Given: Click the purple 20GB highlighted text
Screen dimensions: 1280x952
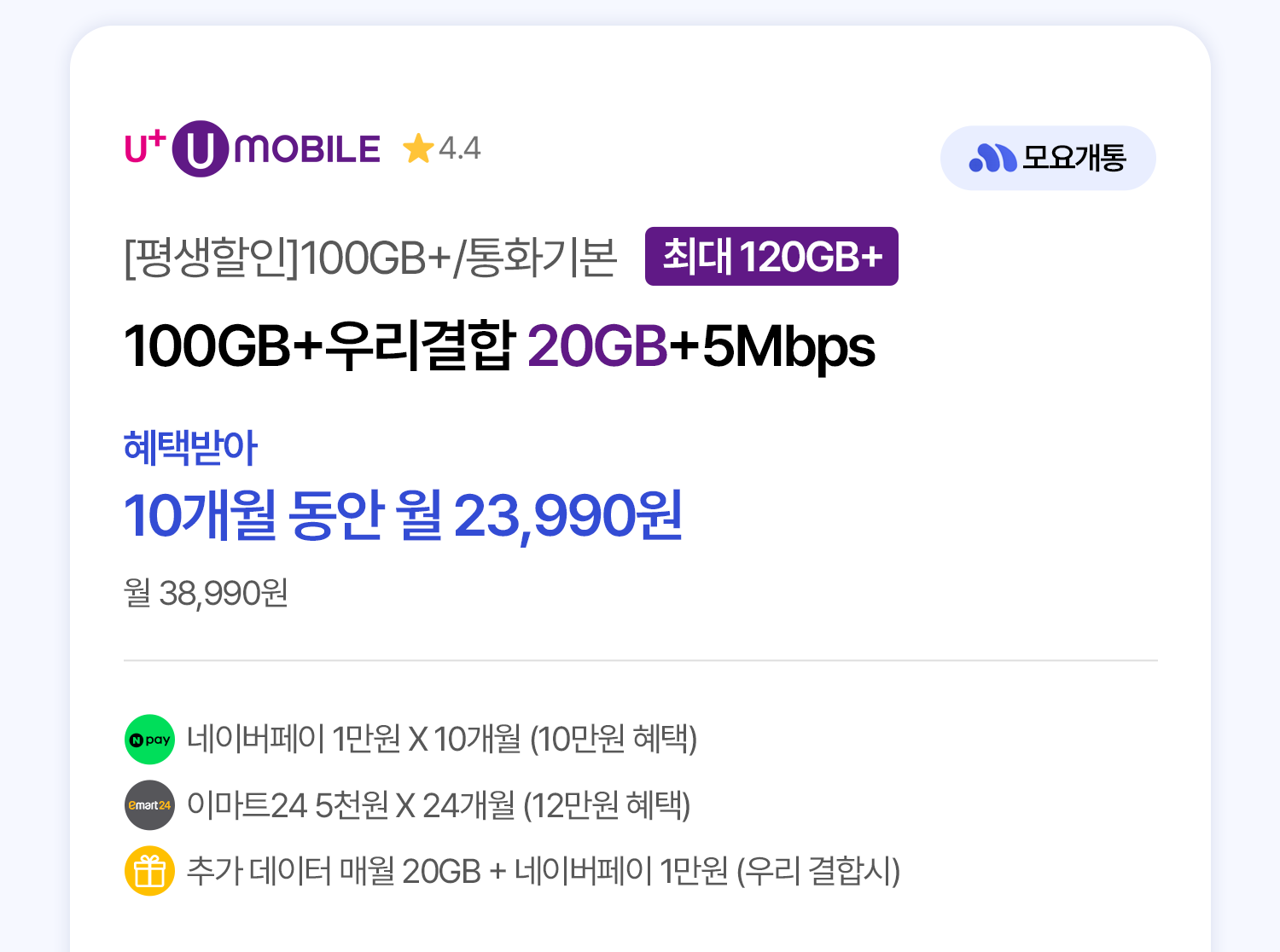Looking at the screenshot, I should click(x=597, y=346).
